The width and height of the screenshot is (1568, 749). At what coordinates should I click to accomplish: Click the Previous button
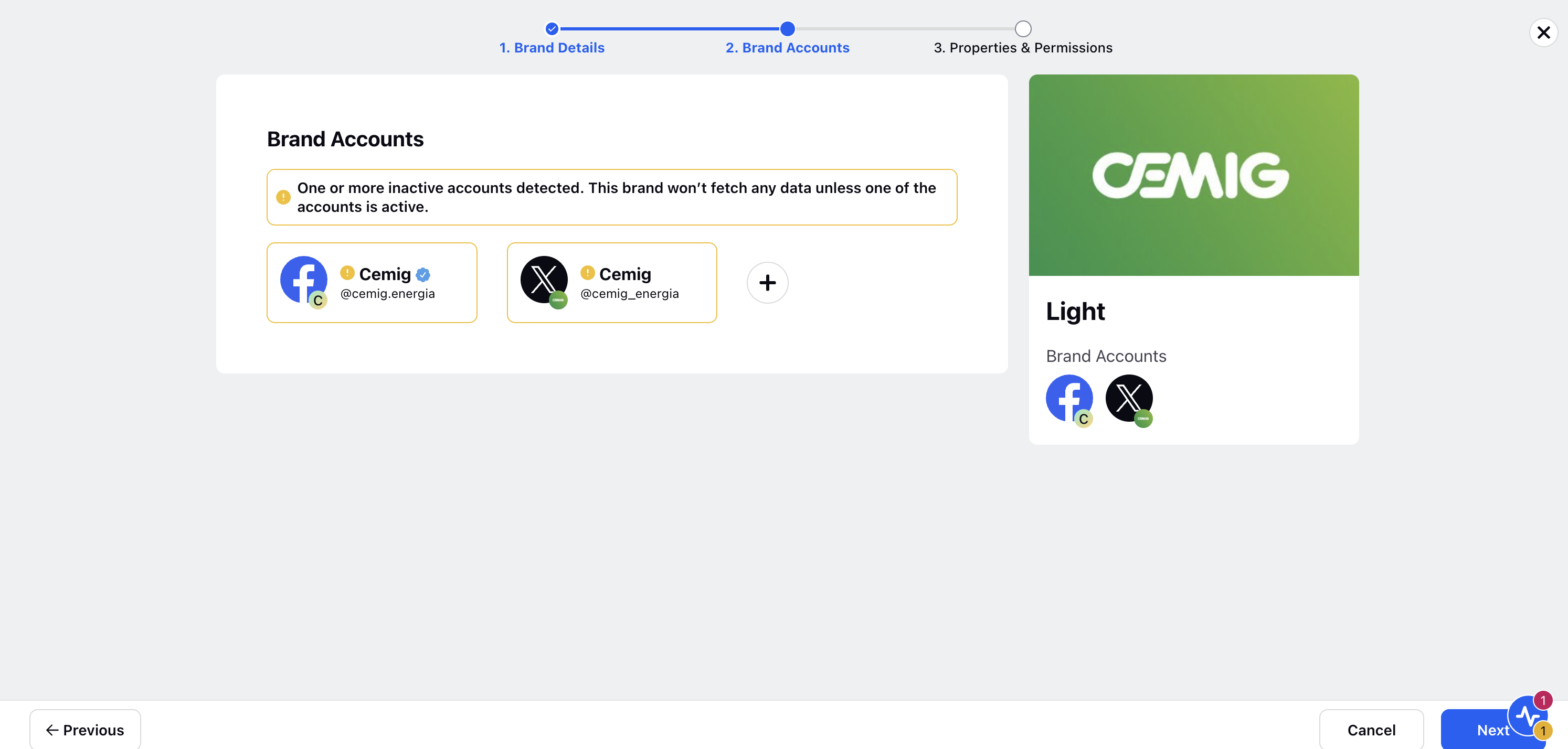tap(85, 730)
